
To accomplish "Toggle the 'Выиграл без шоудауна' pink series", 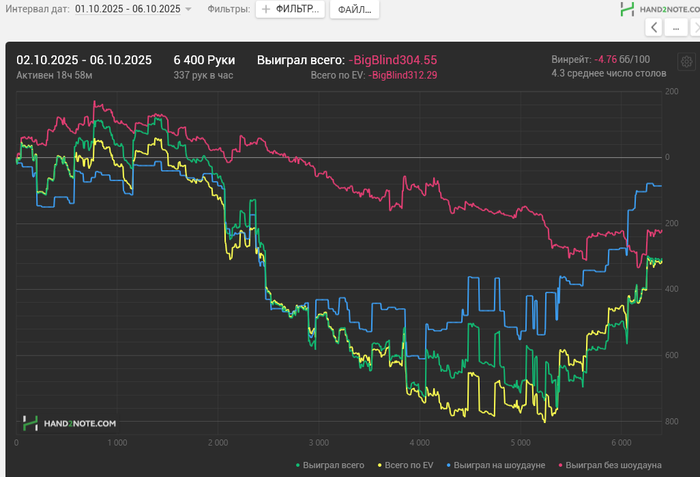I will [x=612, y=465].
